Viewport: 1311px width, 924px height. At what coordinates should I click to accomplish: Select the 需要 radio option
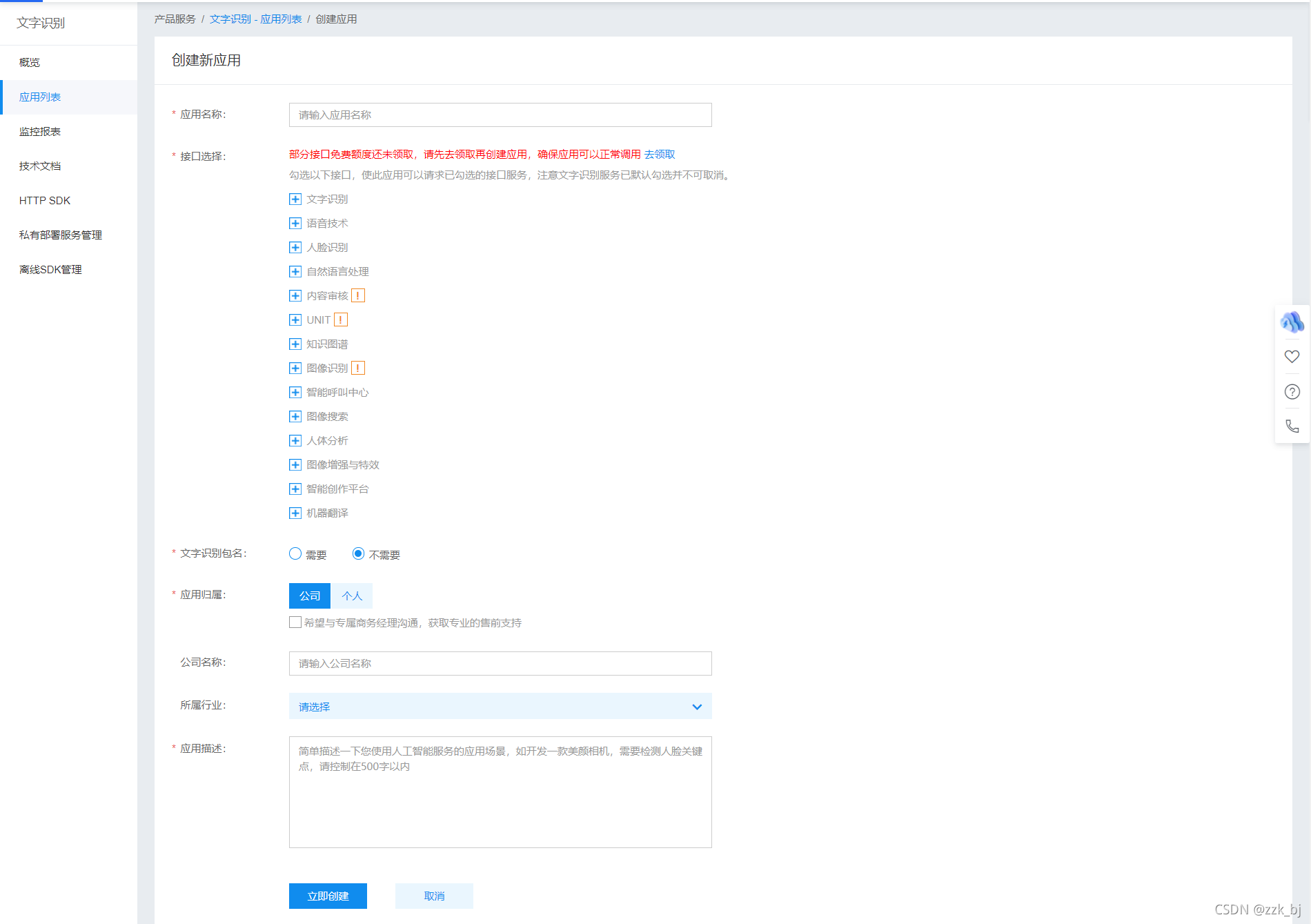pos(295,553)
